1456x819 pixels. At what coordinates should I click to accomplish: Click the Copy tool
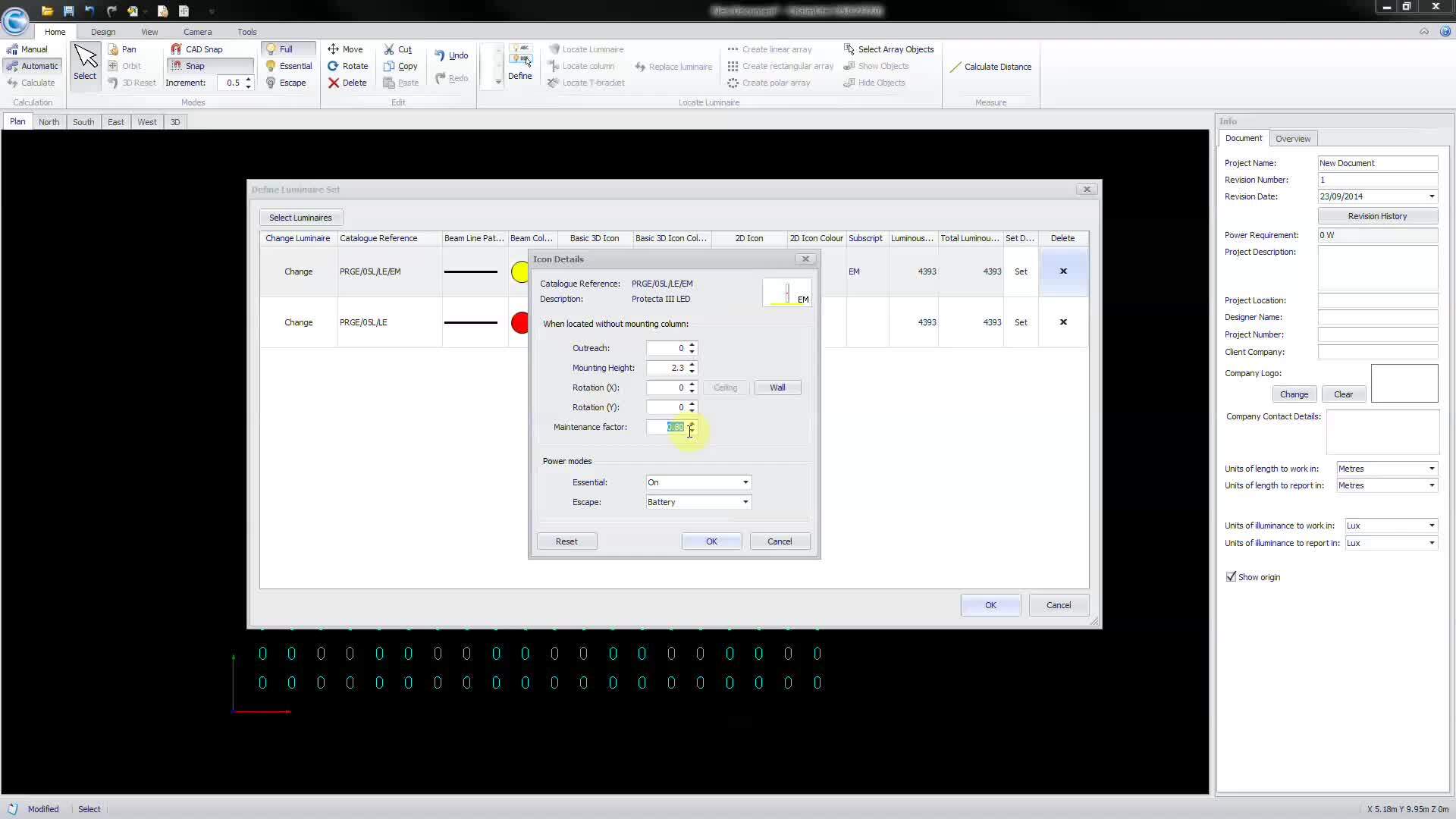point(400,66)
